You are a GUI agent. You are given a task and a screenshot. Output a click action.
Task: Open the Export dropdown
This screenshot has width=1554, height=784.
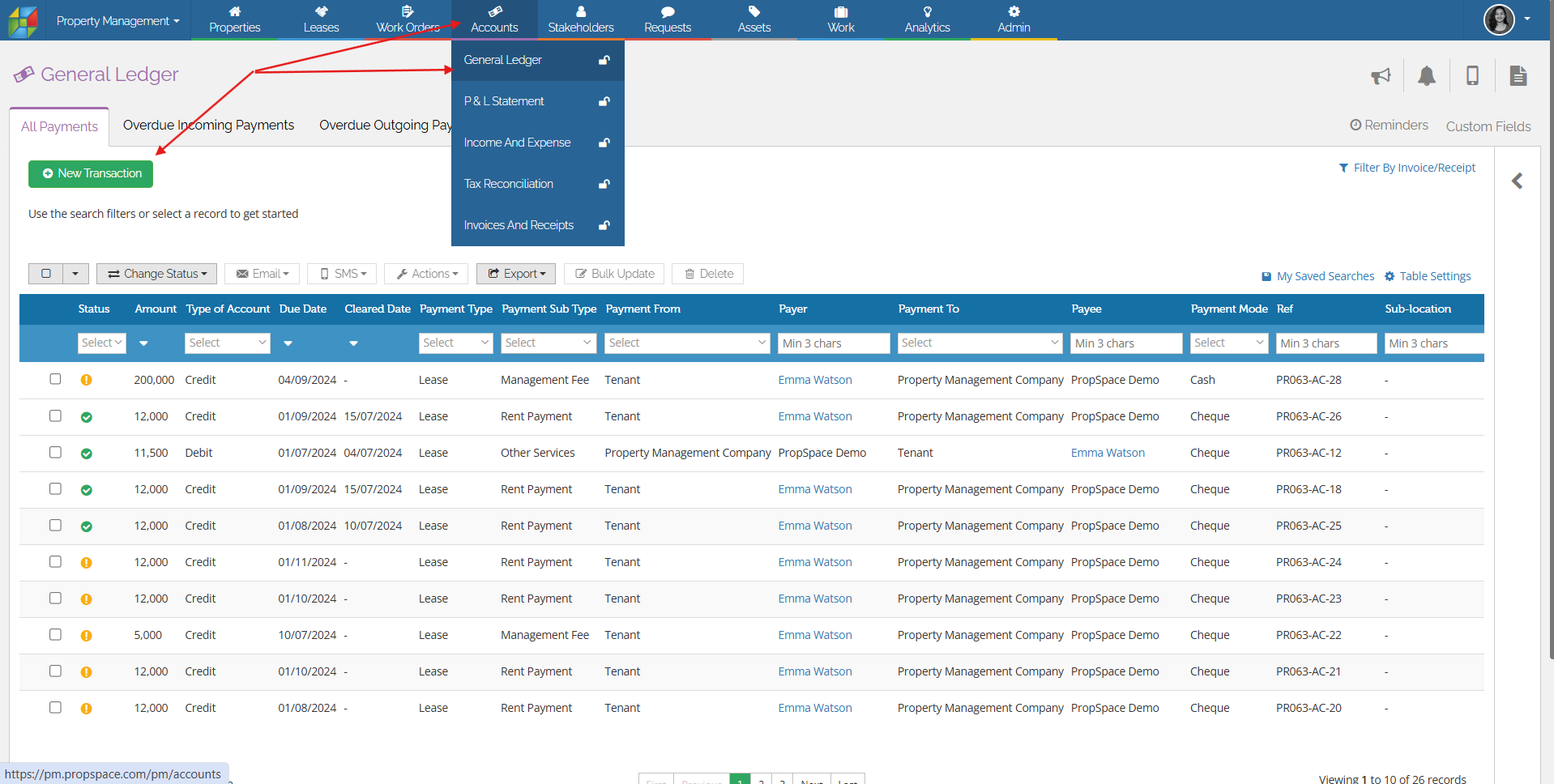point(516,274)
